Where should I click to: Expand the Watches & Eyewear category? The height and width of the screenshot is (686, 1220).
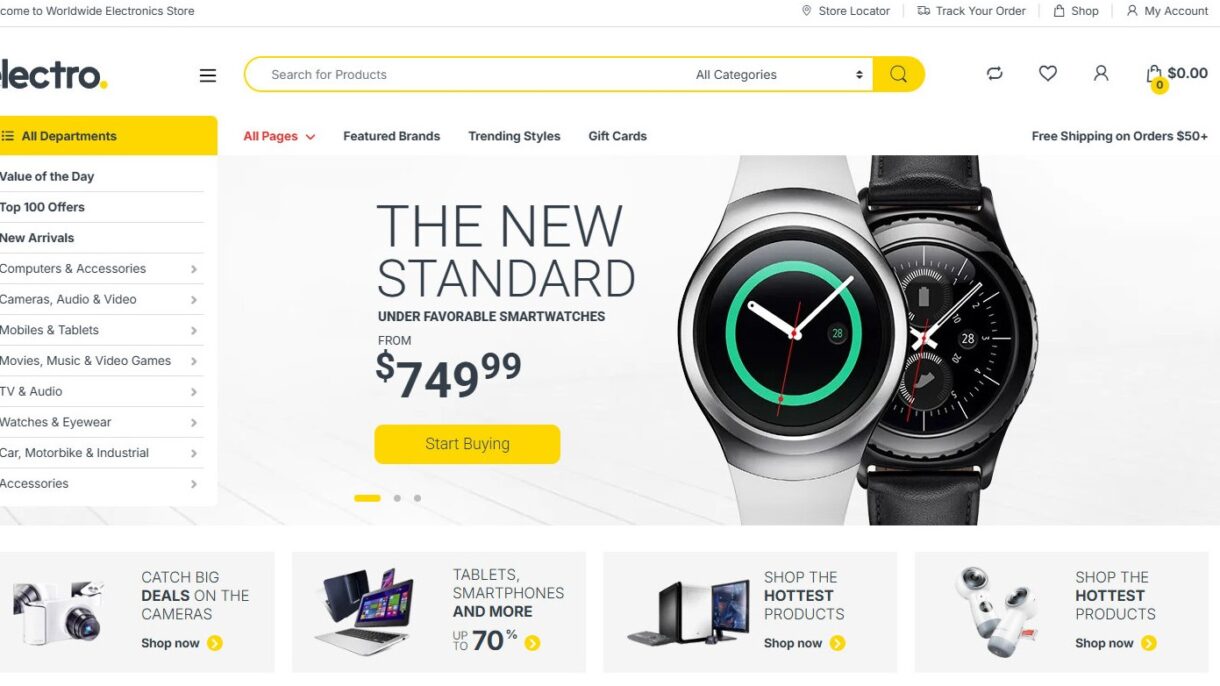(101, 422)
